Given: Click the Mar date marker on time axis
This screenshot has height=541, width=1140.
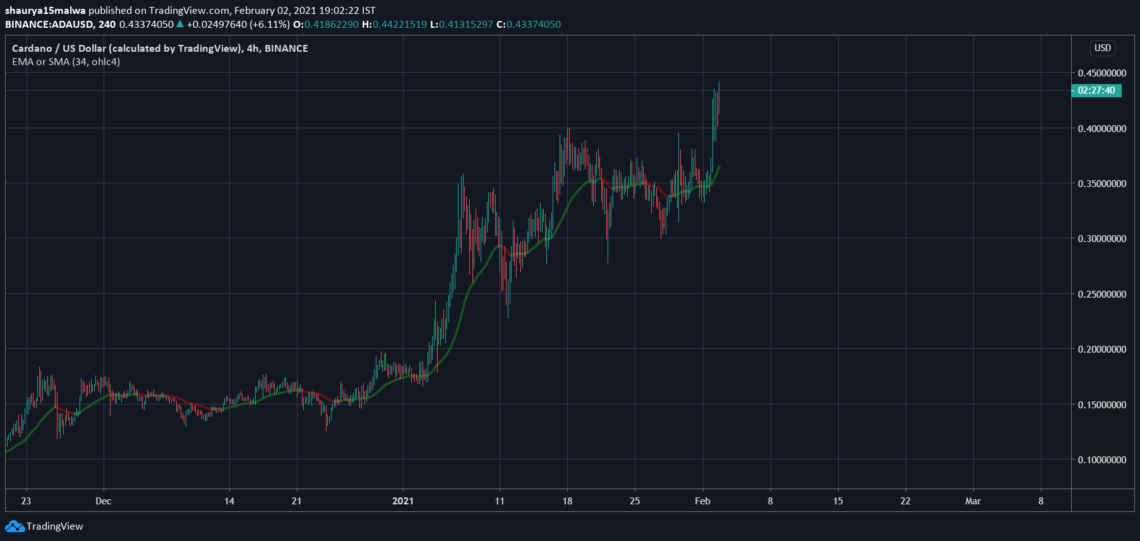Looking at the screenshot, I should [x=972, y=499].
